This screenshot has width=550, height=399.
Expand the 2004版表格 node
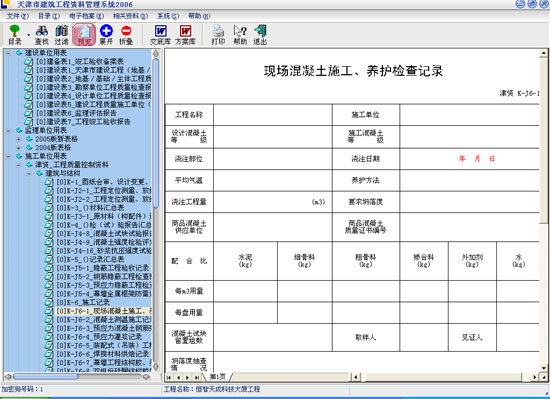pyautogui.click(x=19, y=148)
